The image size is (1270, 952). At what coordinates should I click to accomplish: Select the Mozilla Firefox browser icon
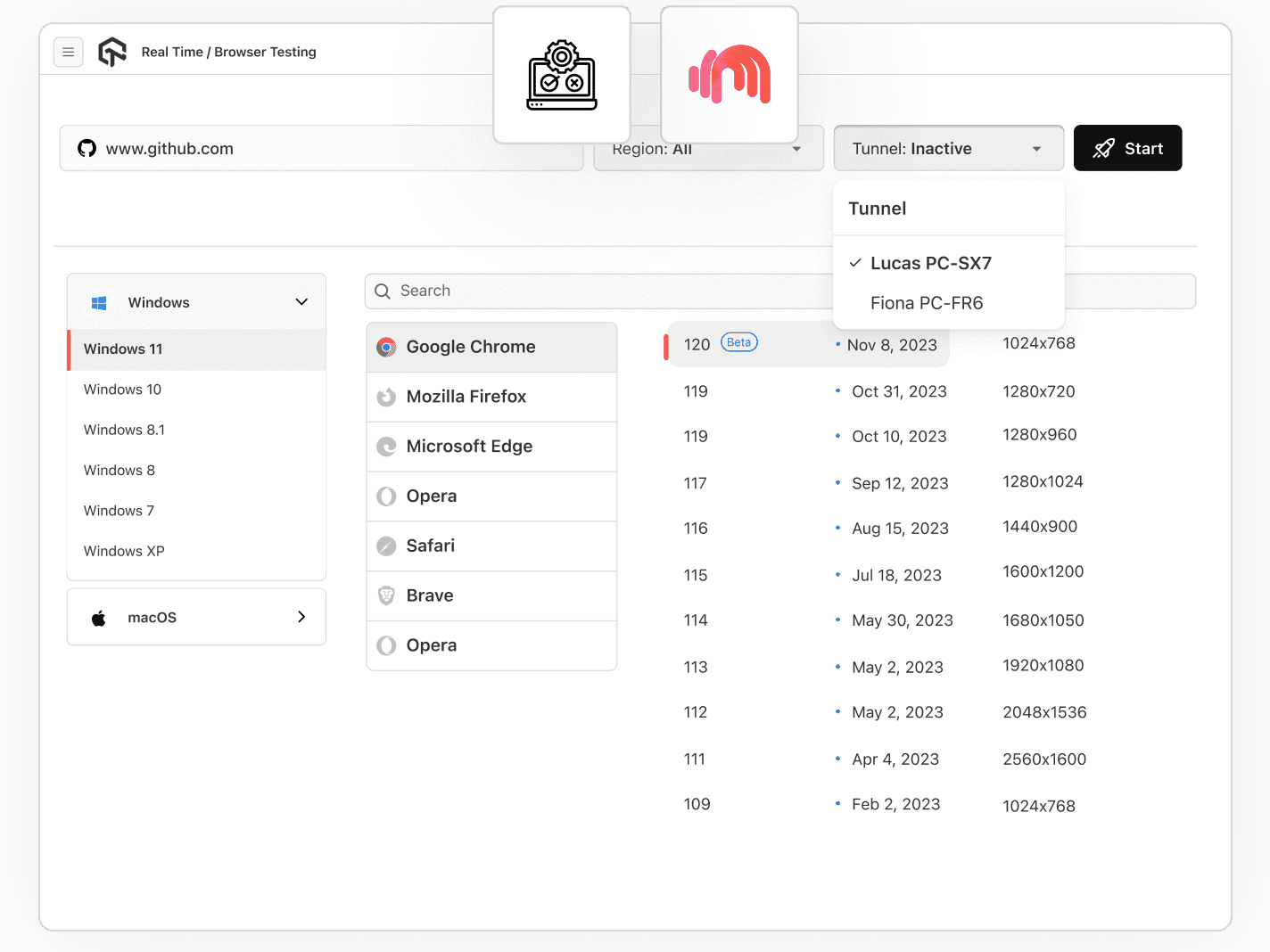pyautogui.click(x=386, y=397)
